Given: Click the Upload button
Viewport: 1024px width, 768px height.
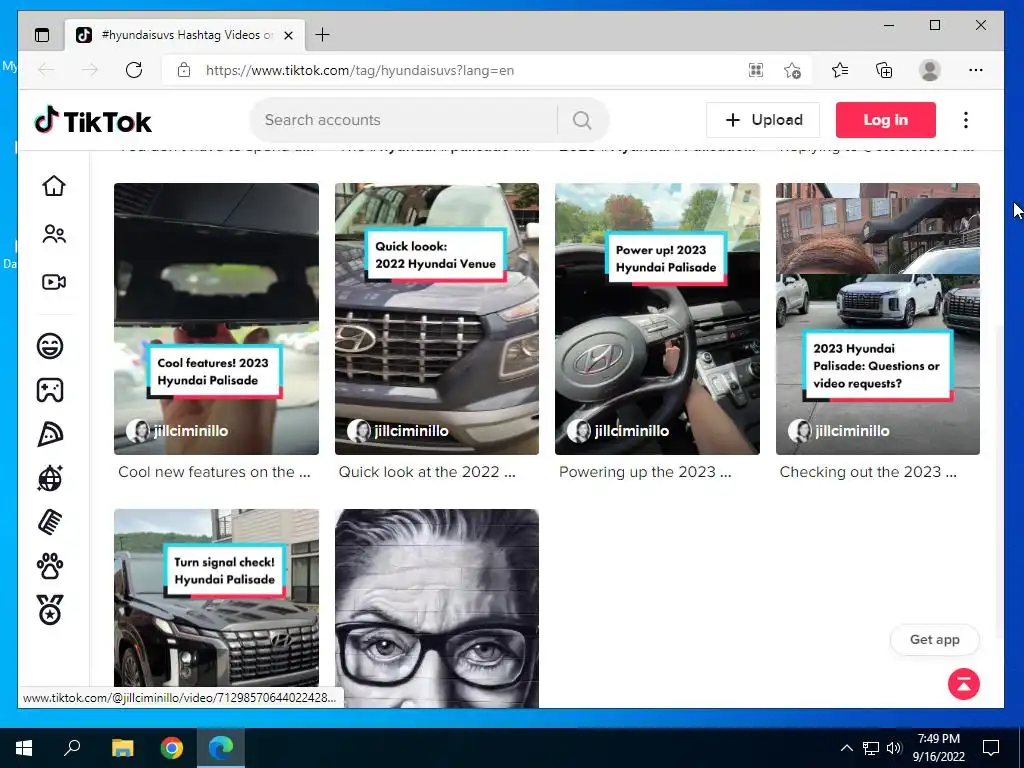Looking at the screenshot, I should click(x=763, y=120).
